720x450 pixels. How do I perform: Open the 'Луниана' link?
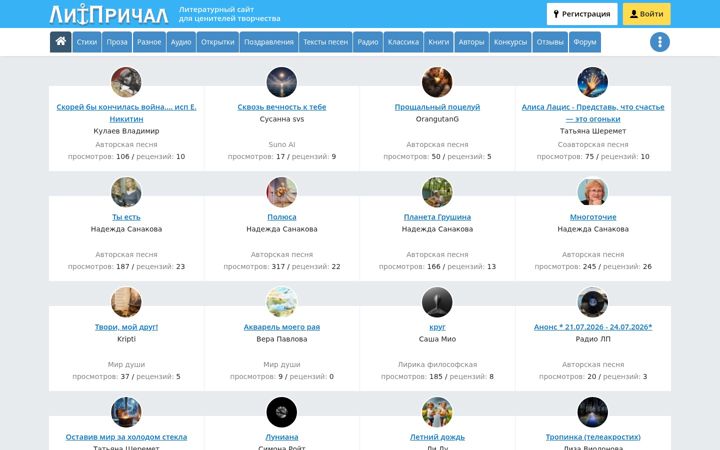[281, 437]
